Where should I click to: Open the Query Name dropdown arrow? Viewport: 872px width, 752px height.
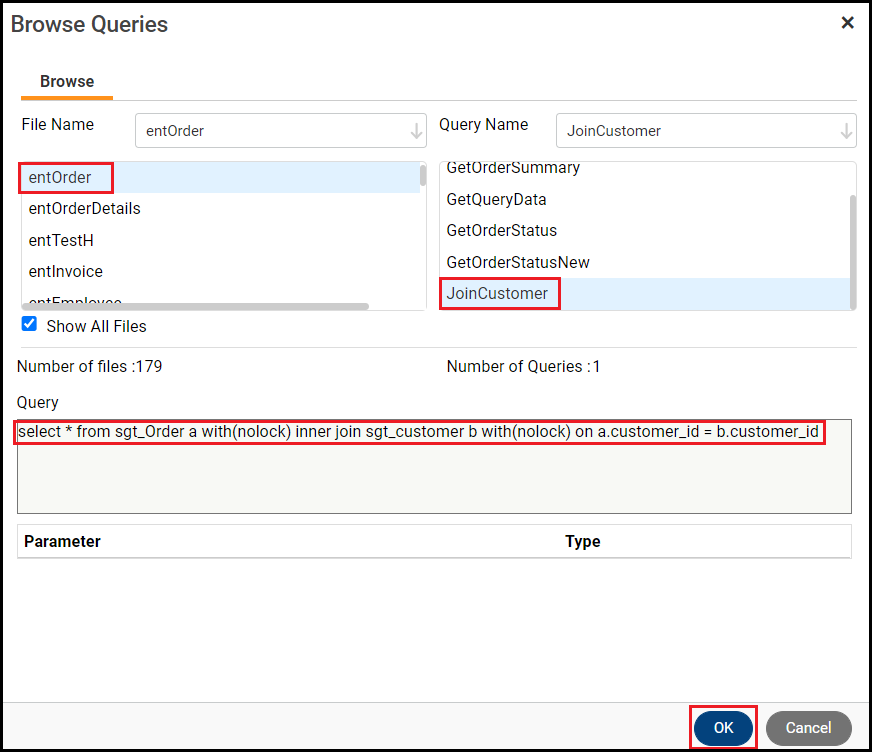point(845,131)
